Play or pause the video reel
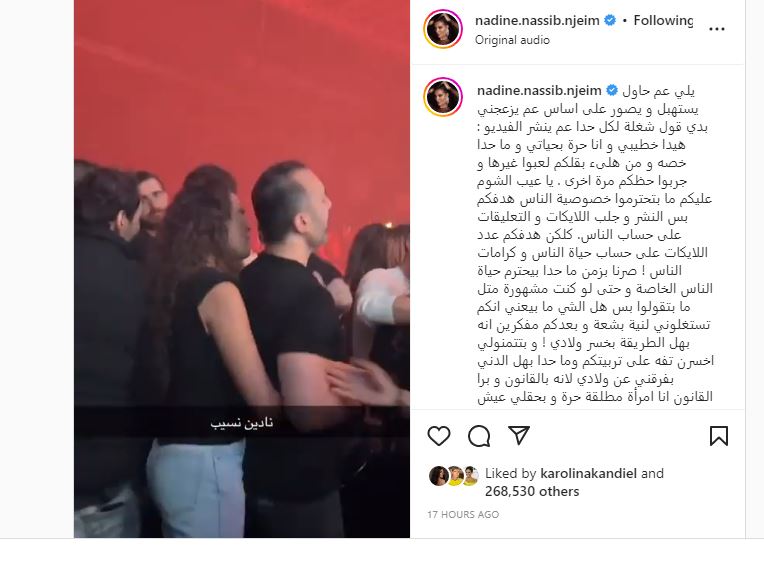Screen dimensions: 764x571 [x=242, y=269]
